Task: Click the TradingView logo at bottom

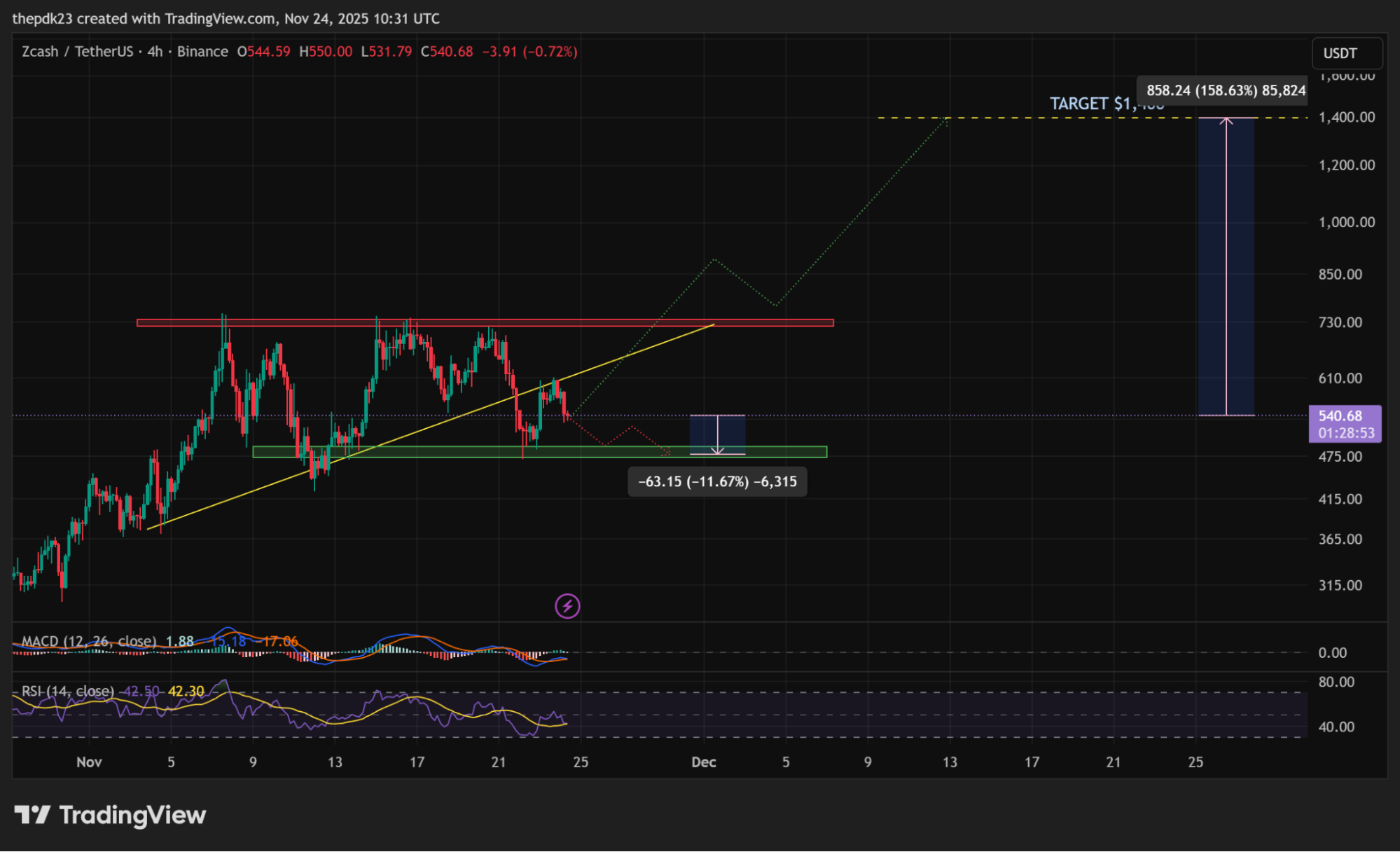Action: pyautogui.click(x=110, y=815)
